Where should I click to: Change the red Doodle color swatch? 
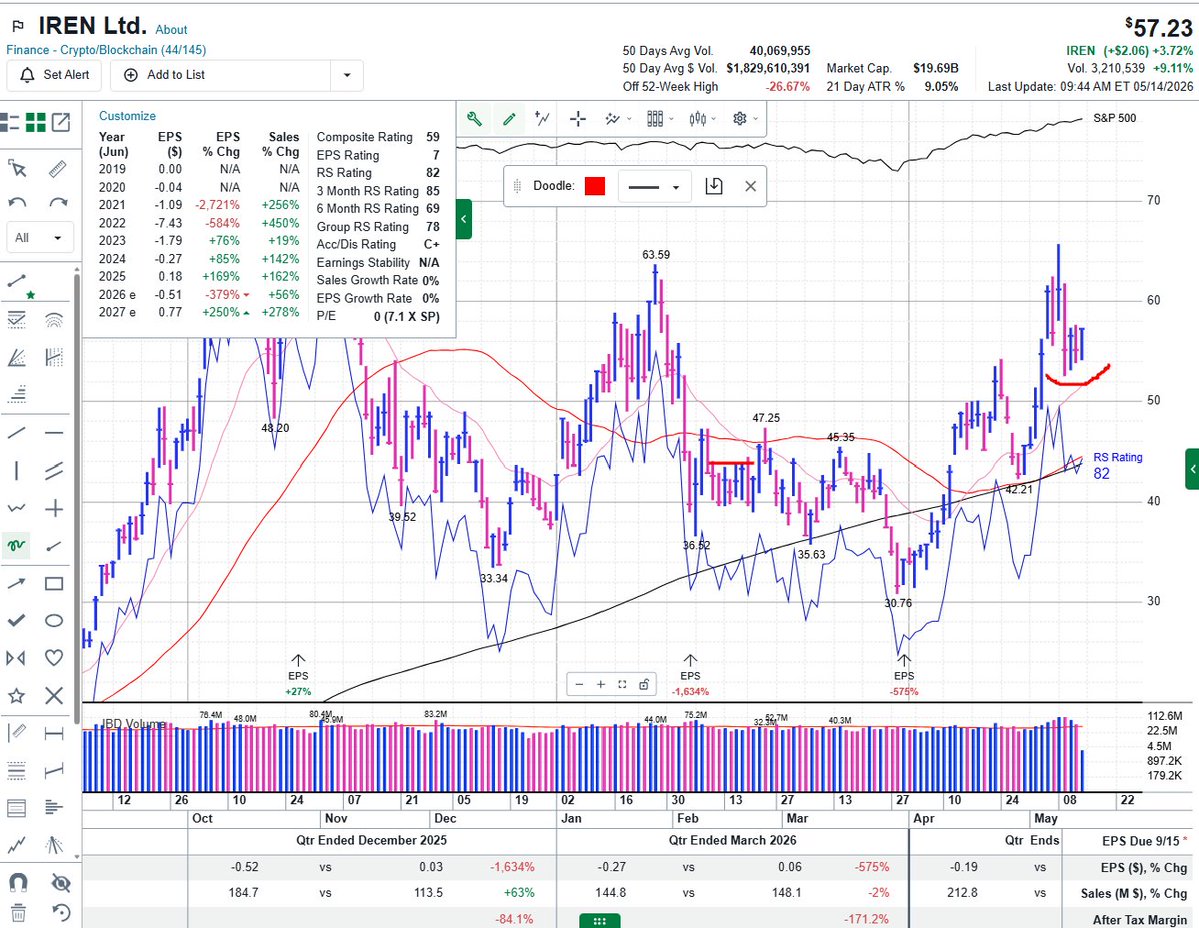[x=595, y=186]
